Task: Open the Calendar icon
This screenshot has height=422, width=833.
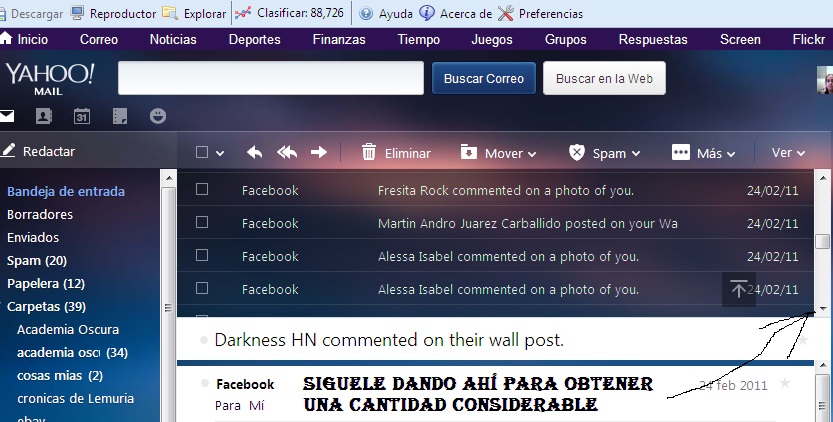Action: [82, 116]
